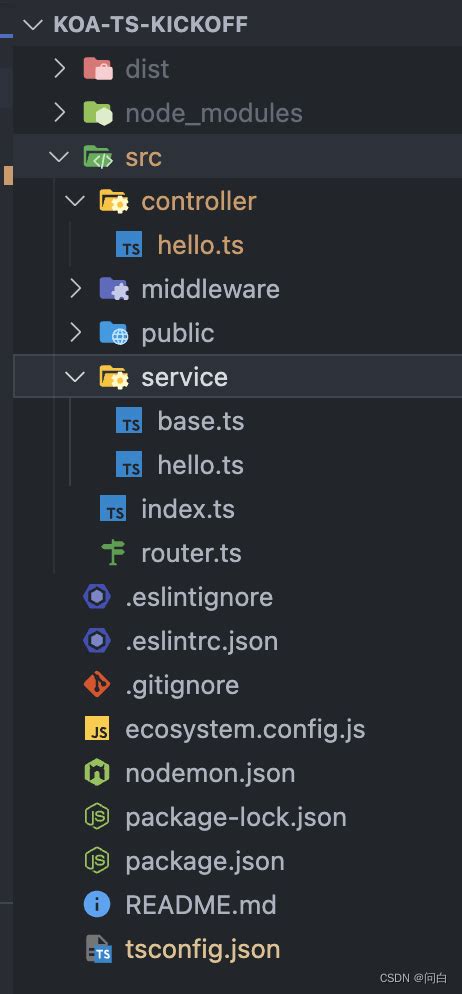The width and height of the screenshot is (462, 994).
Task: Click the blue info icon of README.md
Action: (x=97, y=905)
